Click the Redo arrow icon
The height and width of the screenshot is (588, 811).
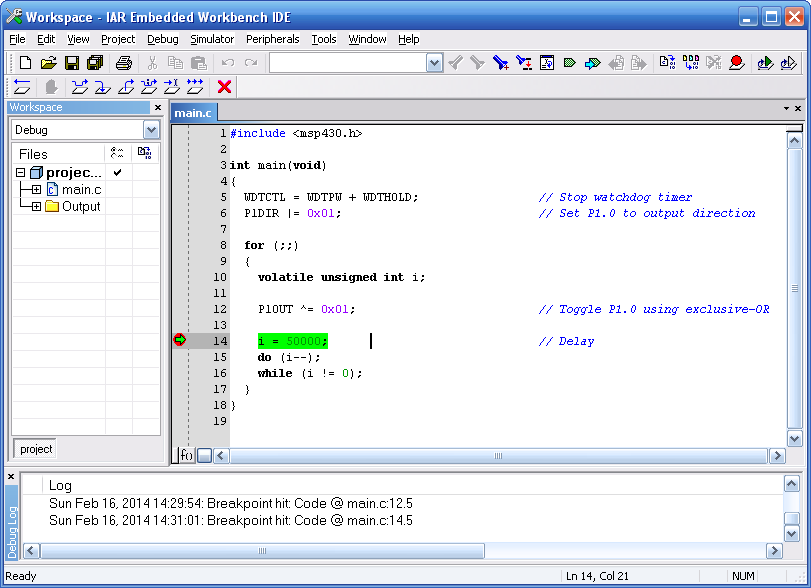[251, 63]
